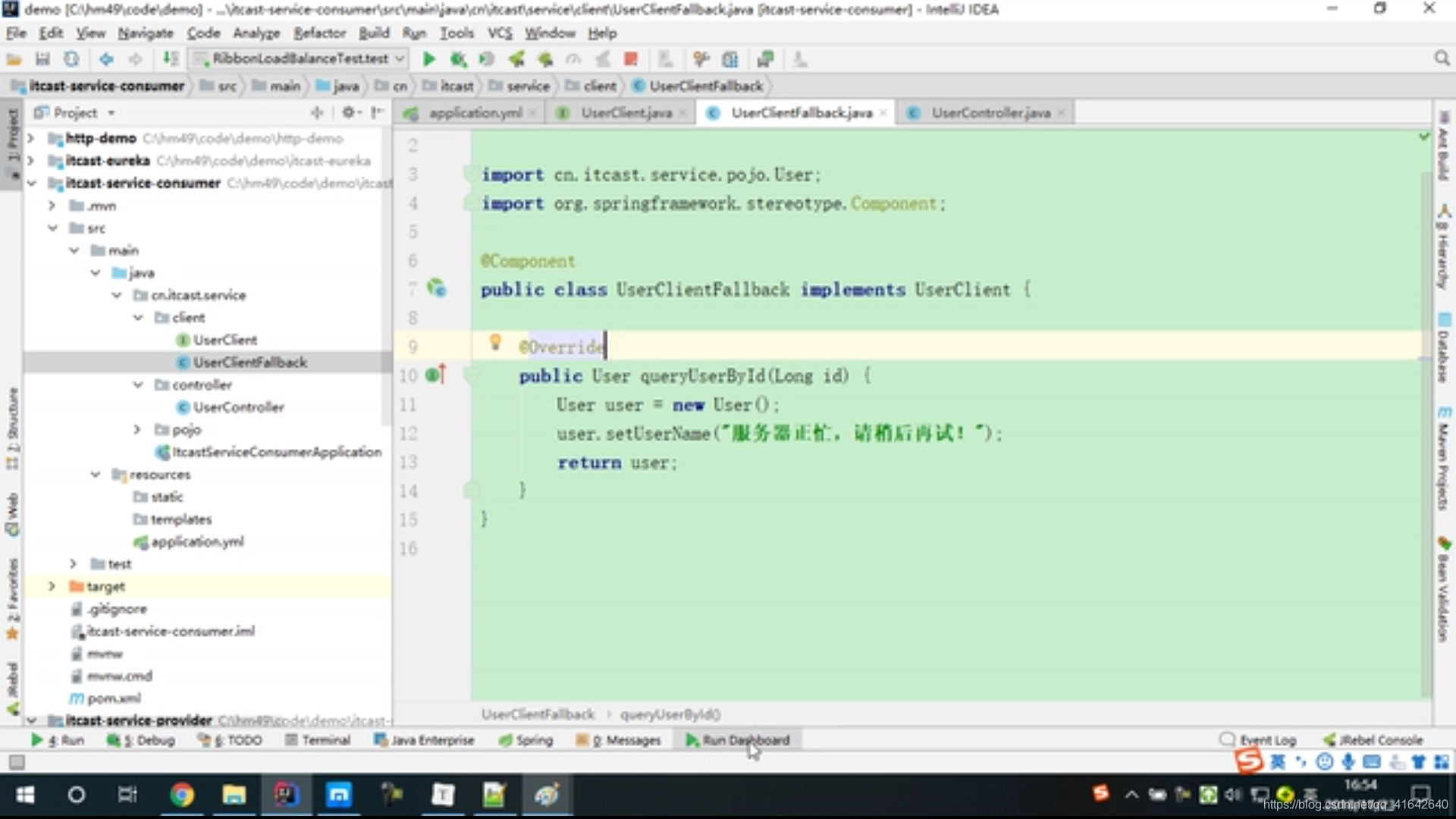1456x819 pixels.
Task: Expand the pojo package
Action: (x=137, y=429)
